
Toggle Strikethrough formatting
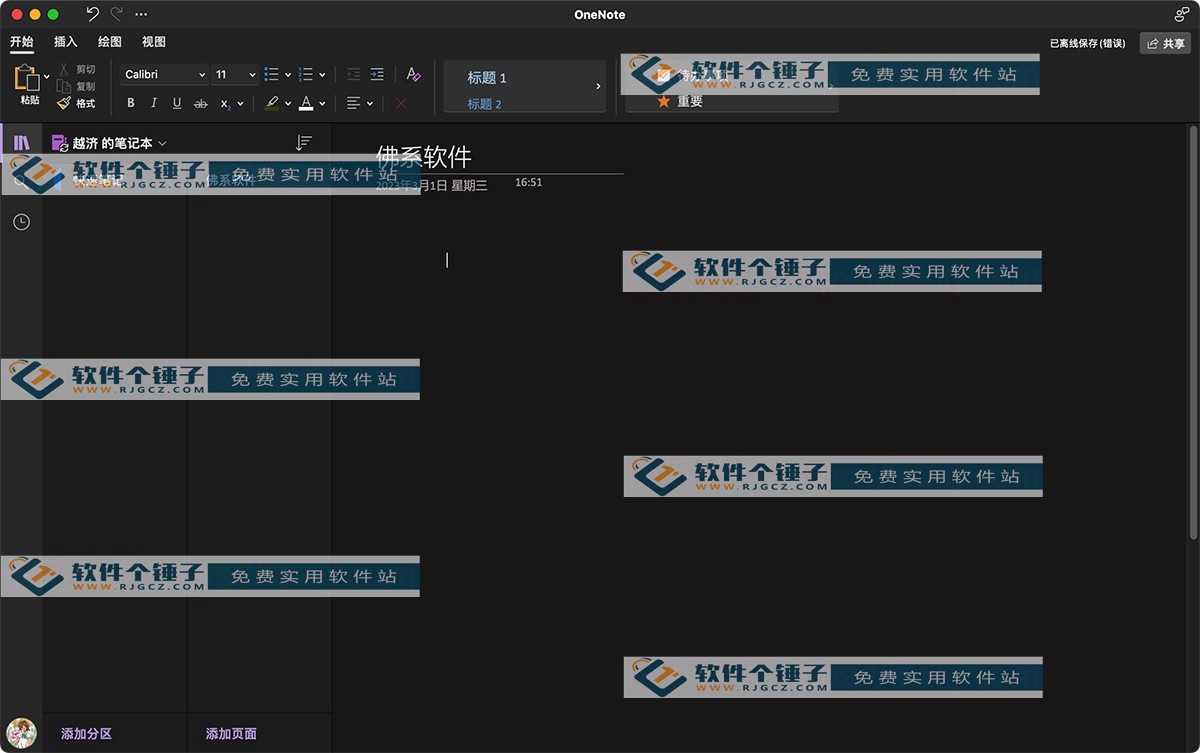(x=201, y=103)
